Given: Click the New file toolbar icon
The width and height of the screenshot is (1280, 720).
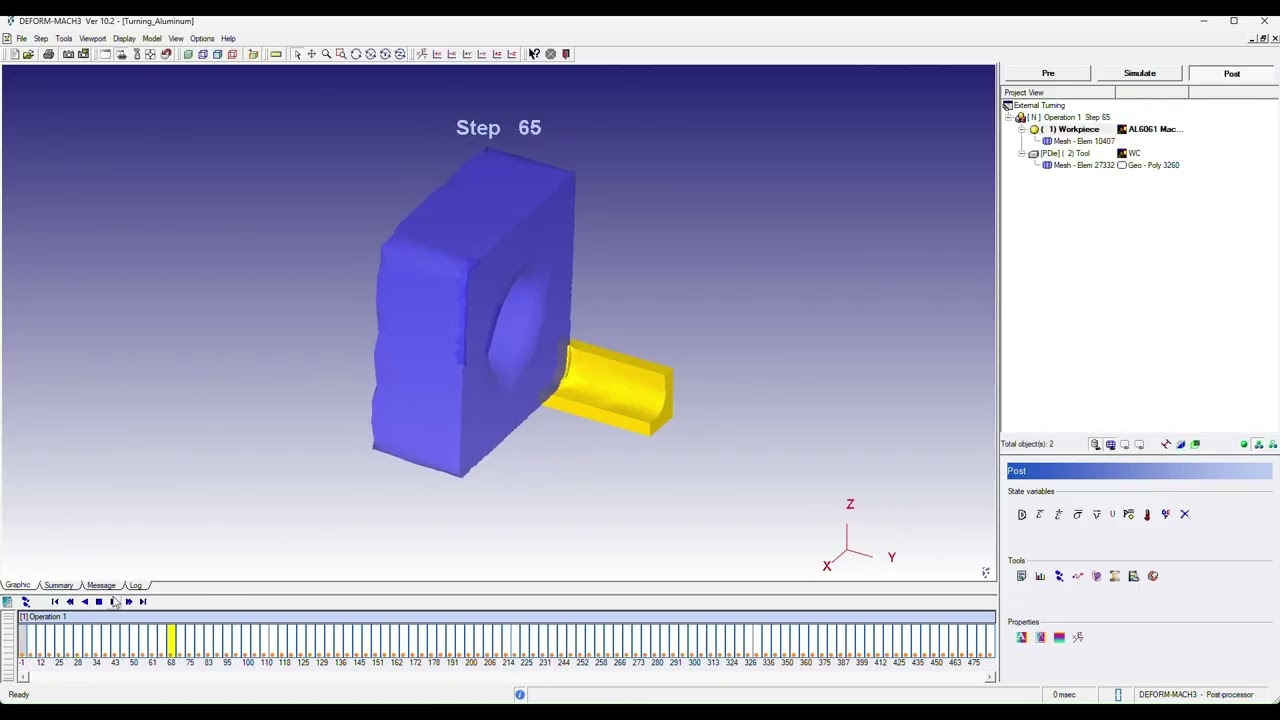Looking at the screenshot, I should click(14, 54).
